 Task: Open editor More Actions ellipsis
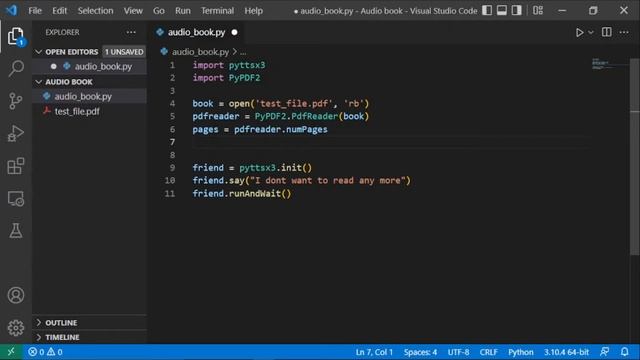(624, 32)
